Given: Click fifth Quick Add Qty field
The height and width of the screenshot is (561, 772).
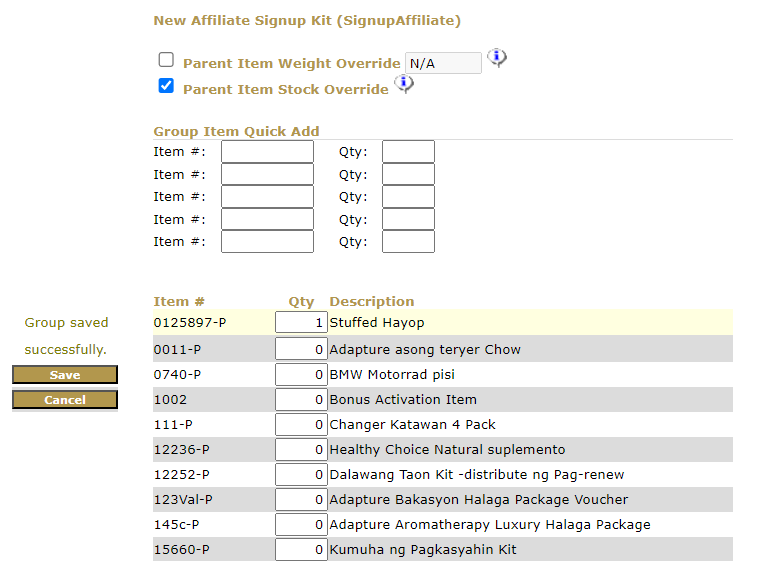Looking at the screenshot, I should [x=408, y=242].
